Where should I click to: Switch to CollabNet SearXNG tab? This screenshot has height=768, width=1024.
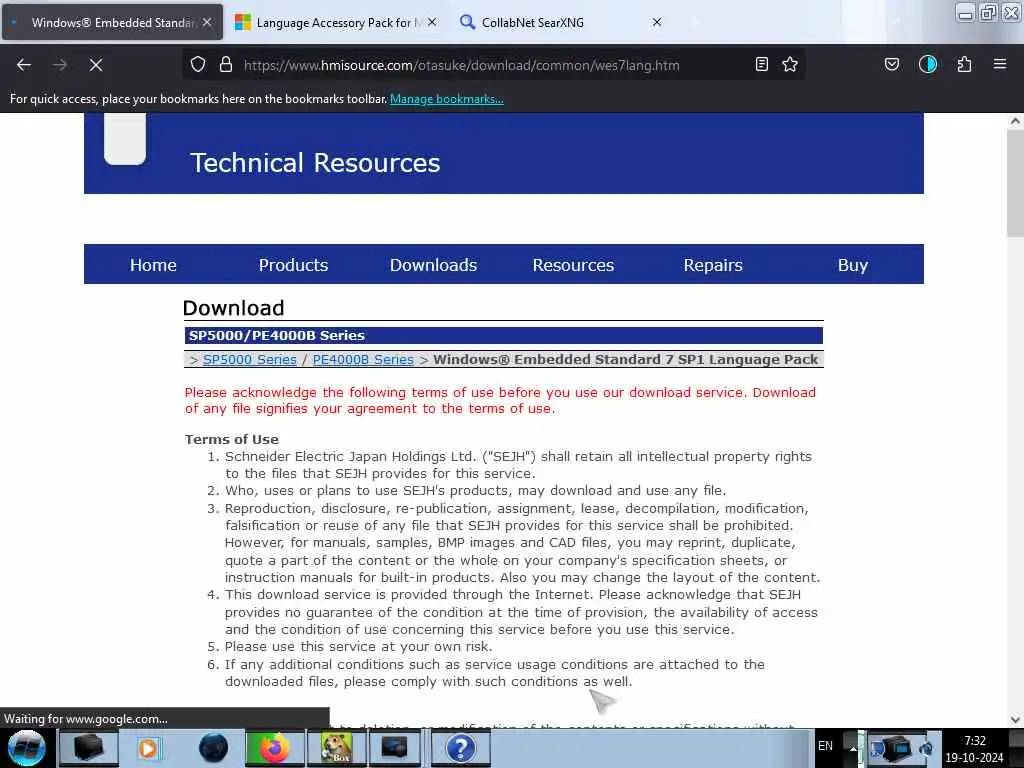coord(562,22)
